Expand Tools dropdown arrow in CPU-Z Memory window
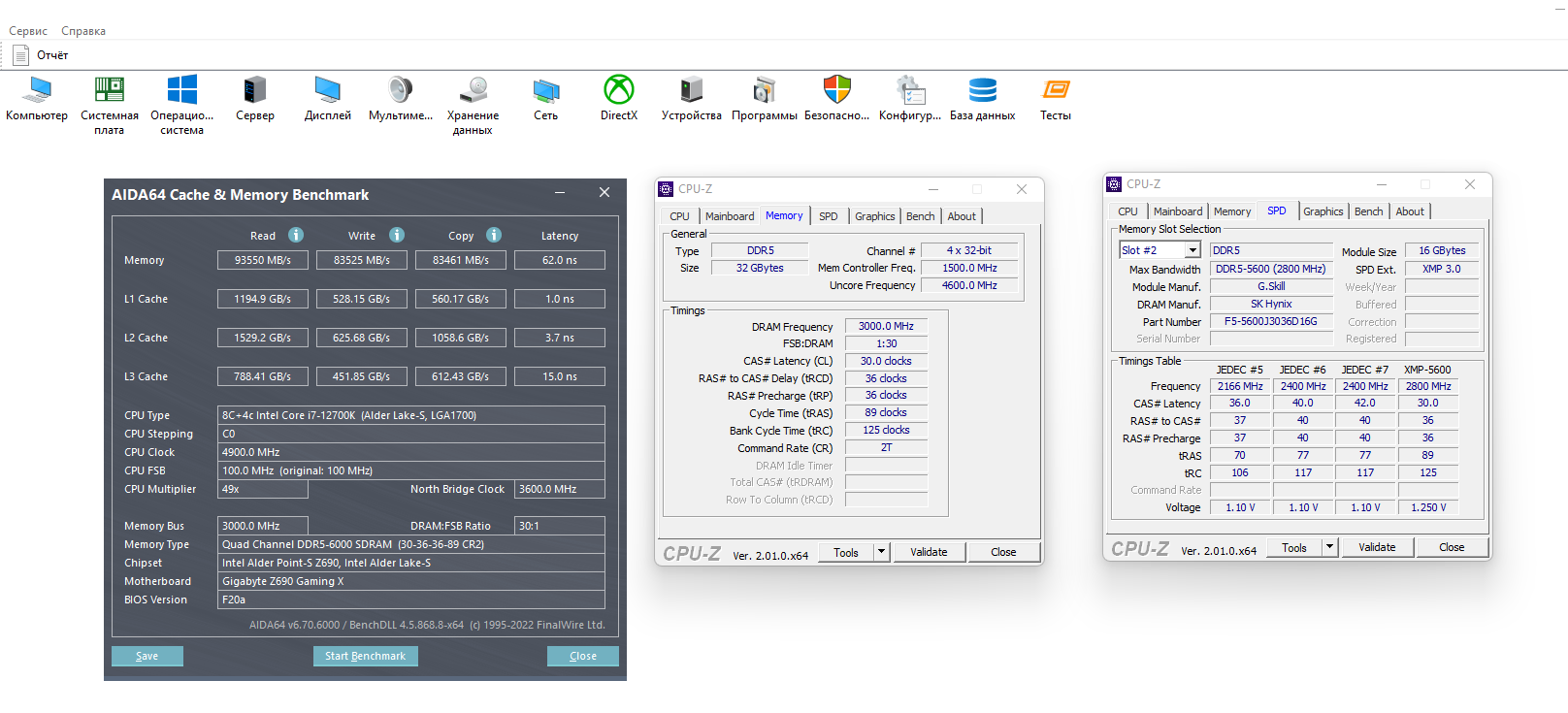This screenshot has height=713, width=1568. [881, 552]
